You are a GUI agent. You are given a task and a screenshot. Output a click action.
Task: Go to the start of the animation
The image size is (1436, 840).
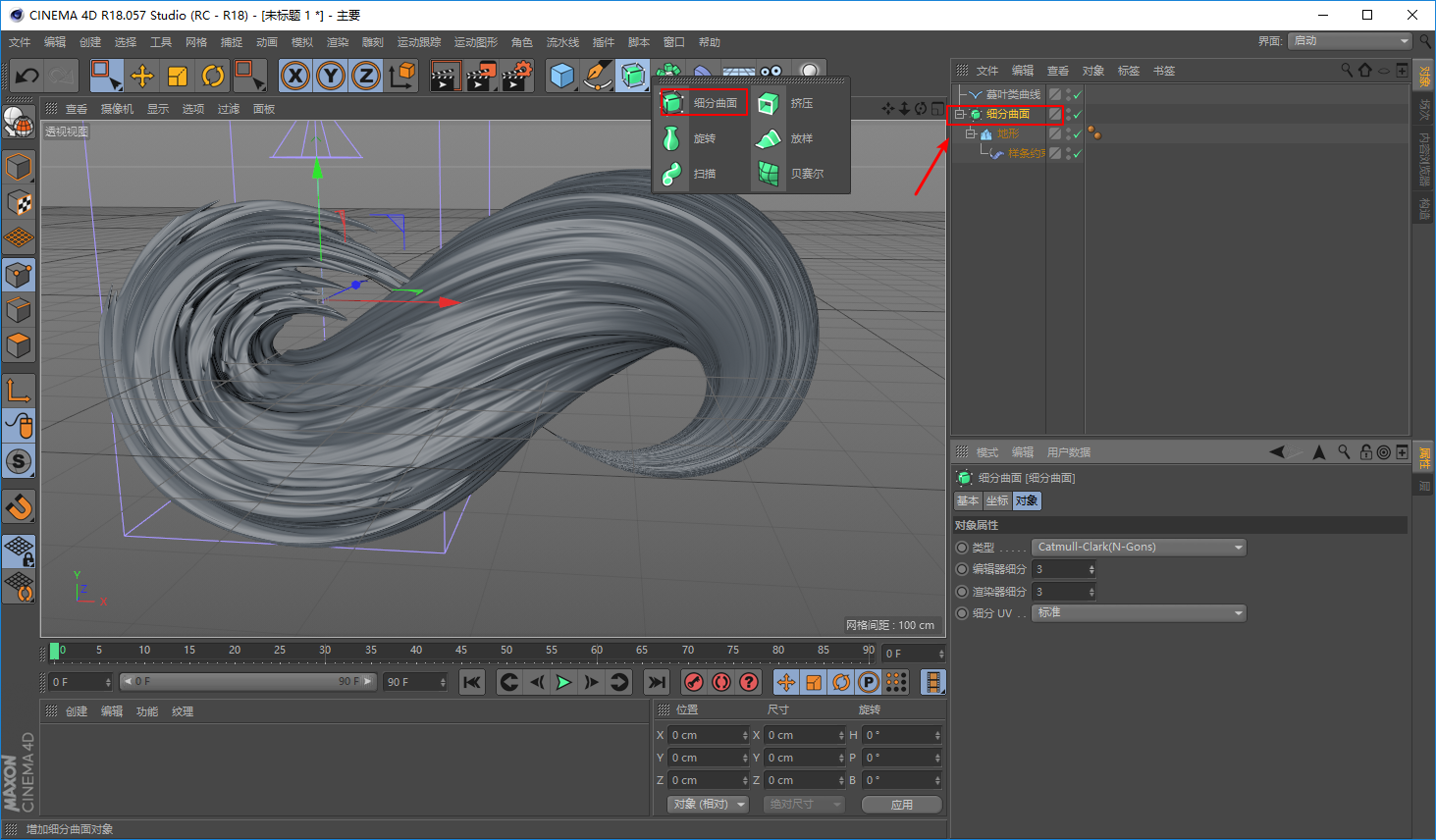tap(472, 682)
